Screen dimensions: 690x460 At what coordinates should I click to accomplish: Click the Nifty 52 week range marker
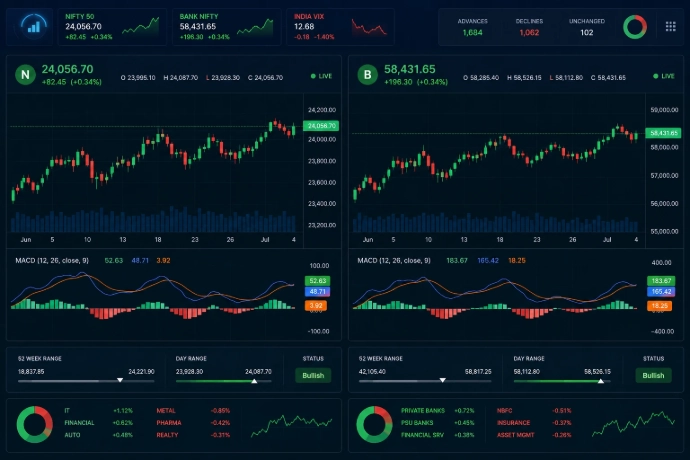tap(120, 380)
